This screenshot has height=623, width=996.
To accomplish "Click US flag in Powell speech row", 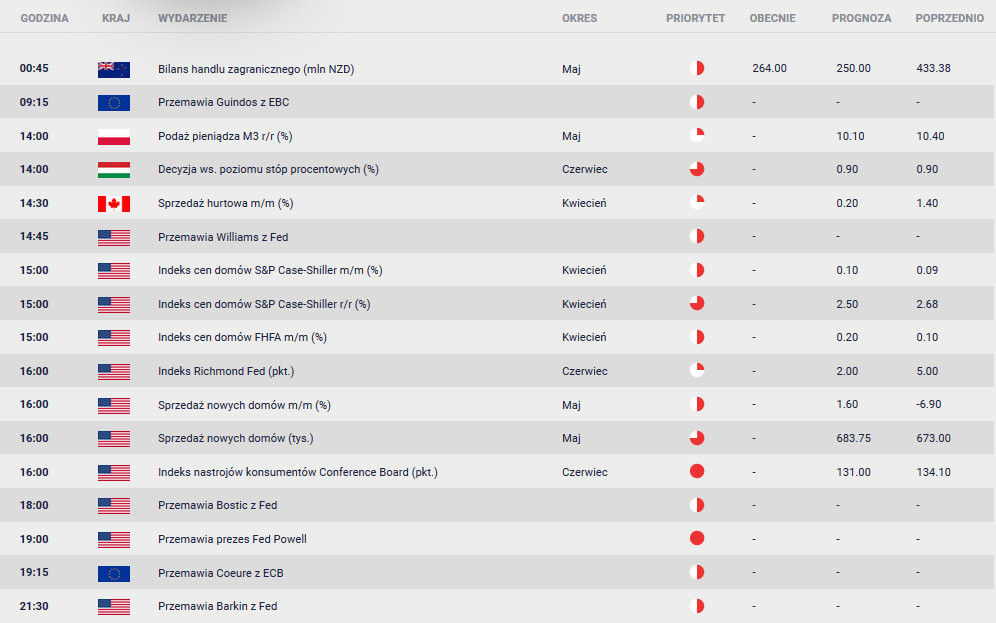I will pyautogui.click(x=114, y=540).
